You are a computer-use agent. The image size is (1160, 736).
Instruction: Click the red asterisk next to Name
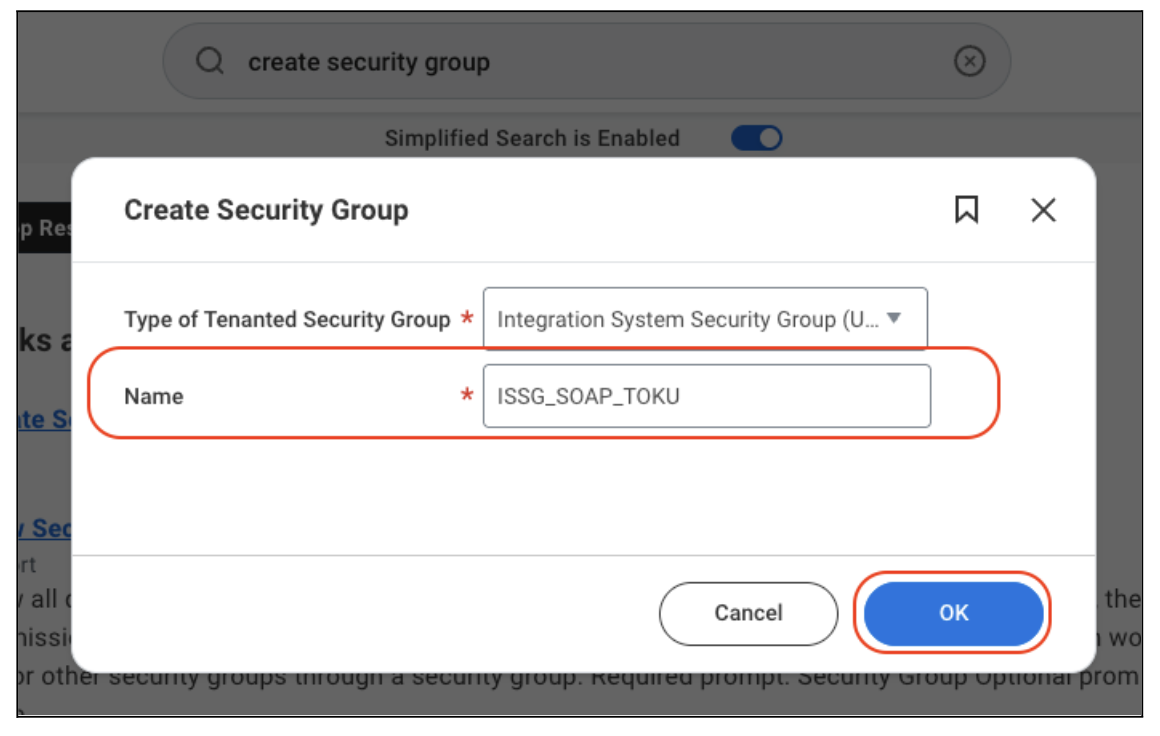467,394
